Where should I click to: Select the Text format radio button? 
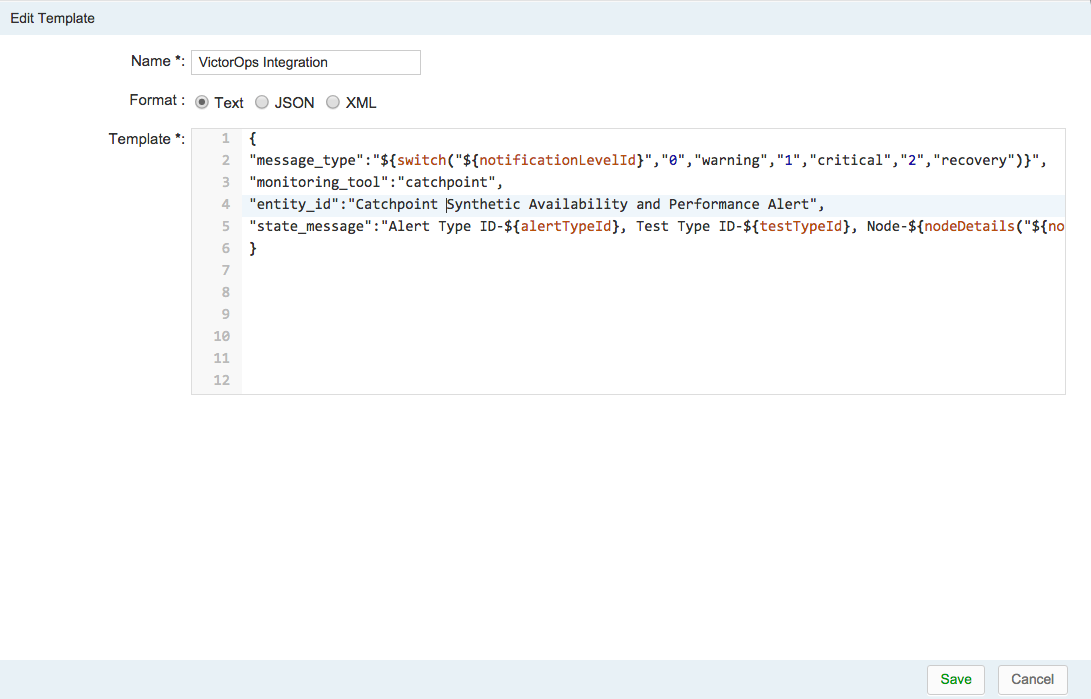point(202,102)
